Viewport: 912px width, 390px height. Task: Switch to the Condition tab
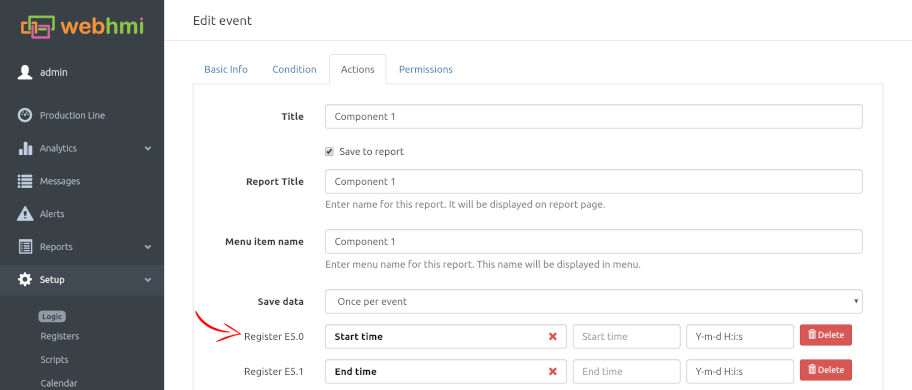tap(294, 69)
